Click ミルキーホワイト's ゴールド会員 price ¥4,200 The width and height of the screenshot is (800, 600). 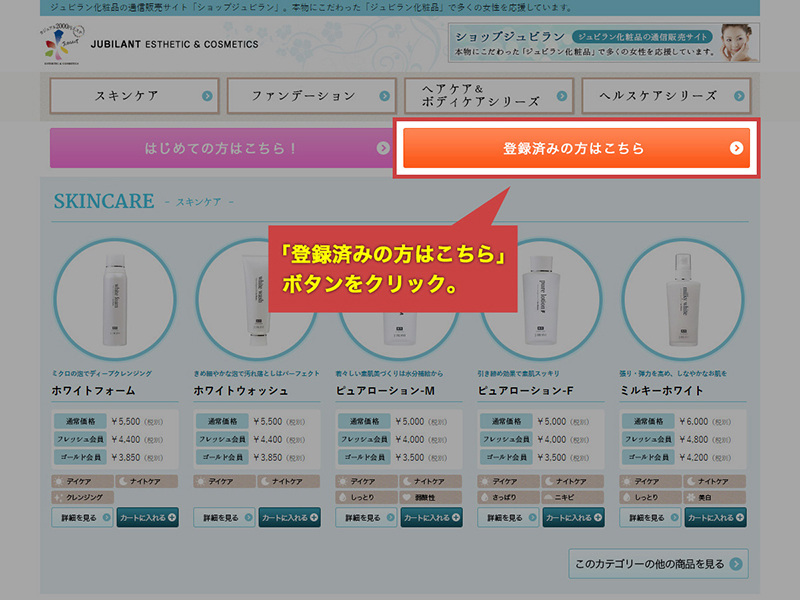tap(677, 457)
